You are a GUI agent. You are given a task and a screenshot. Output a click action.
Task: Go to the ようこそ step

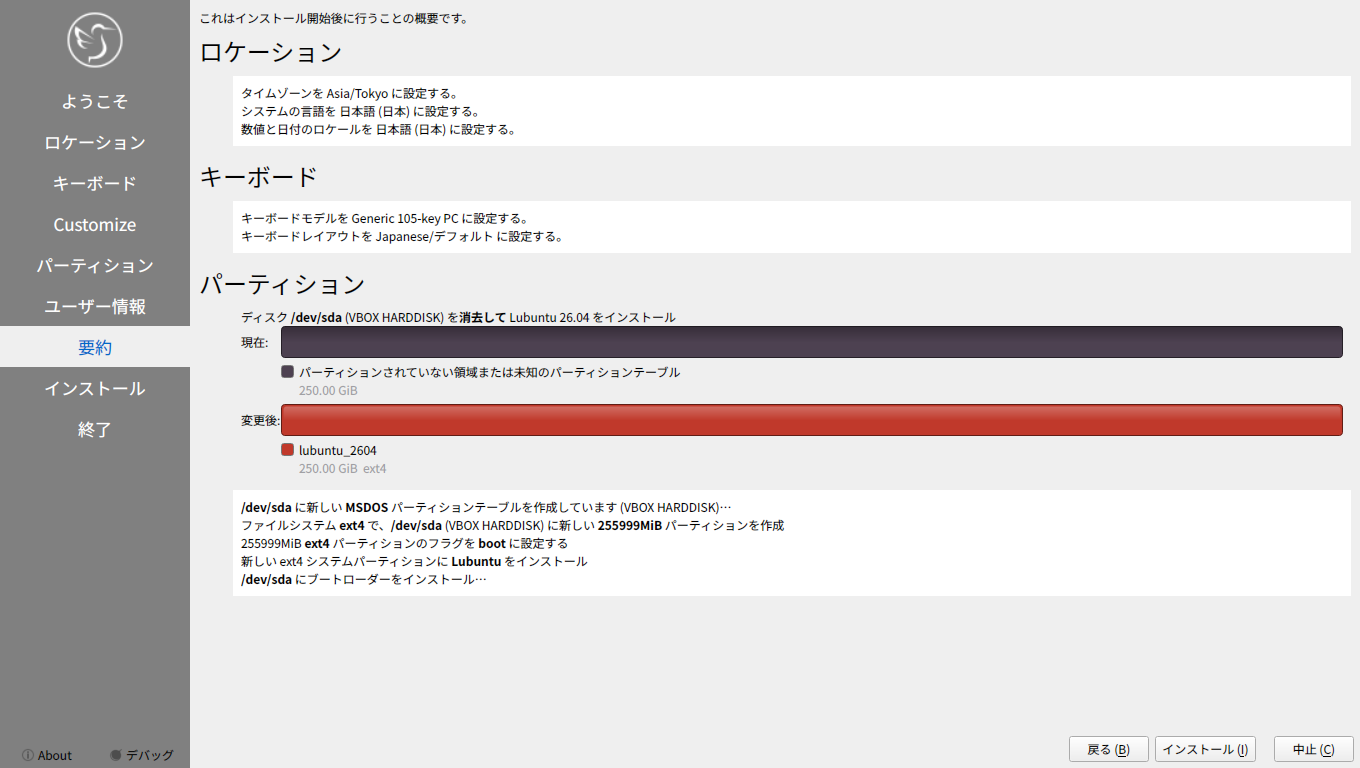pos(95,101)
